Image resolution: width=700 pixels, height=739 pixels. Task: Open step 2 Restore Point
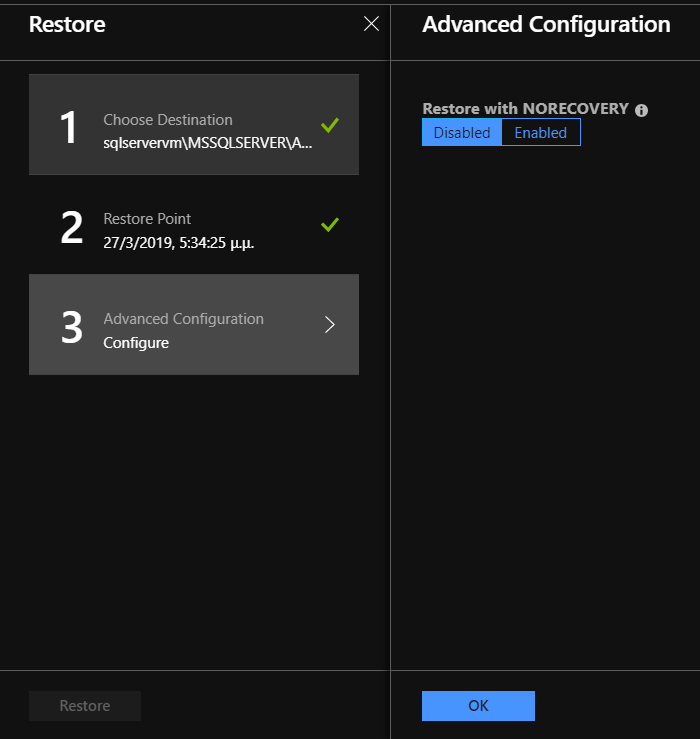click(x=194, y=225)
